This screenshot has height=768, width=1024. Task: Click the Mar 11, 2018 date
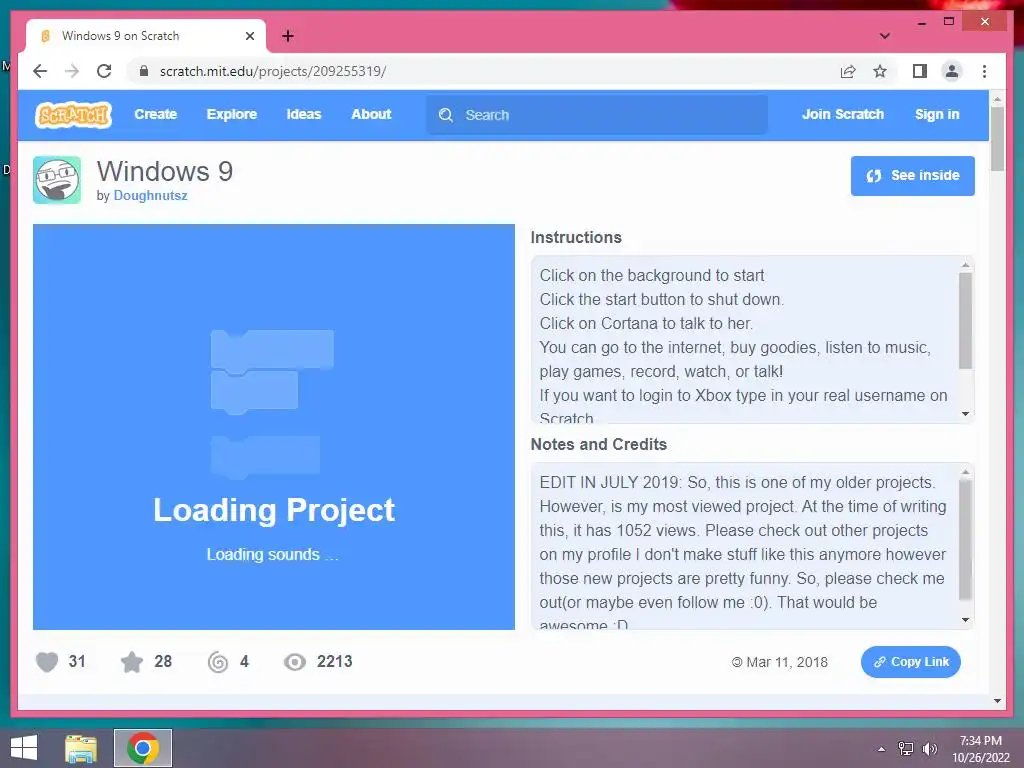[x=787, y=662]
